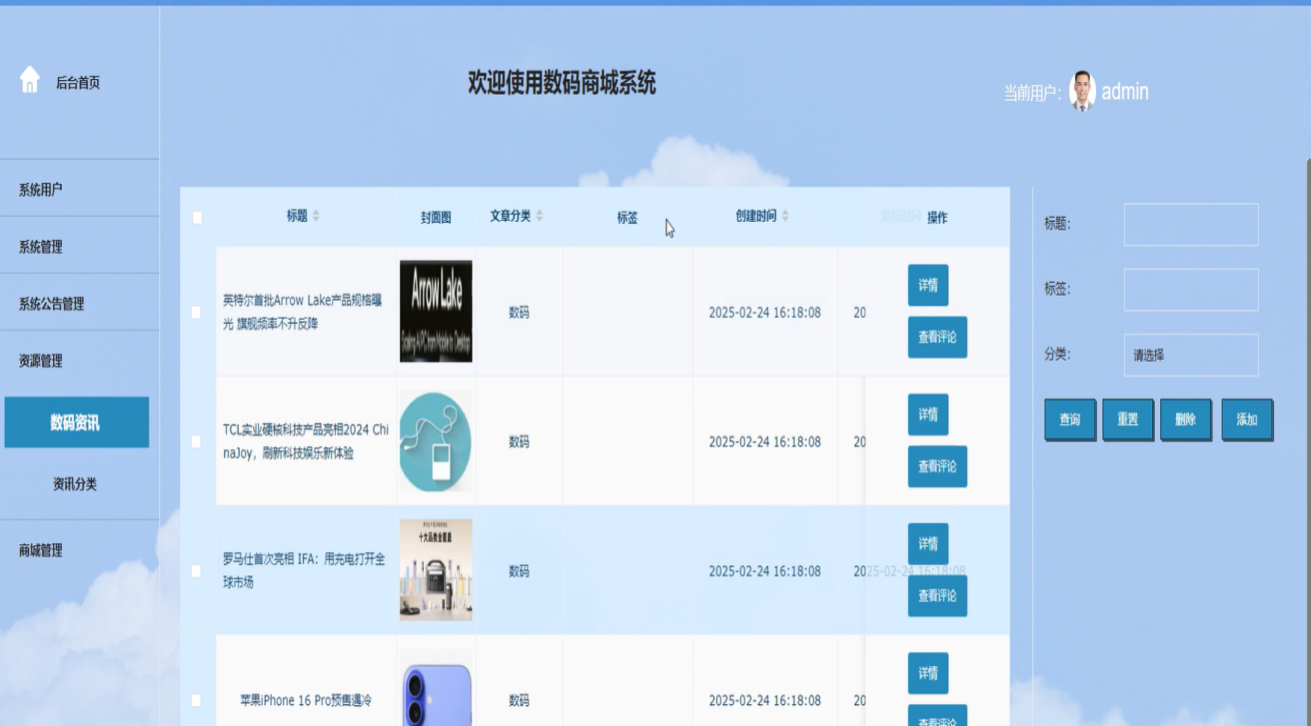Click 查看评论 for the 罗马仕 article
This screenshot has width=1311, height=726.
(x=937, y=596)
